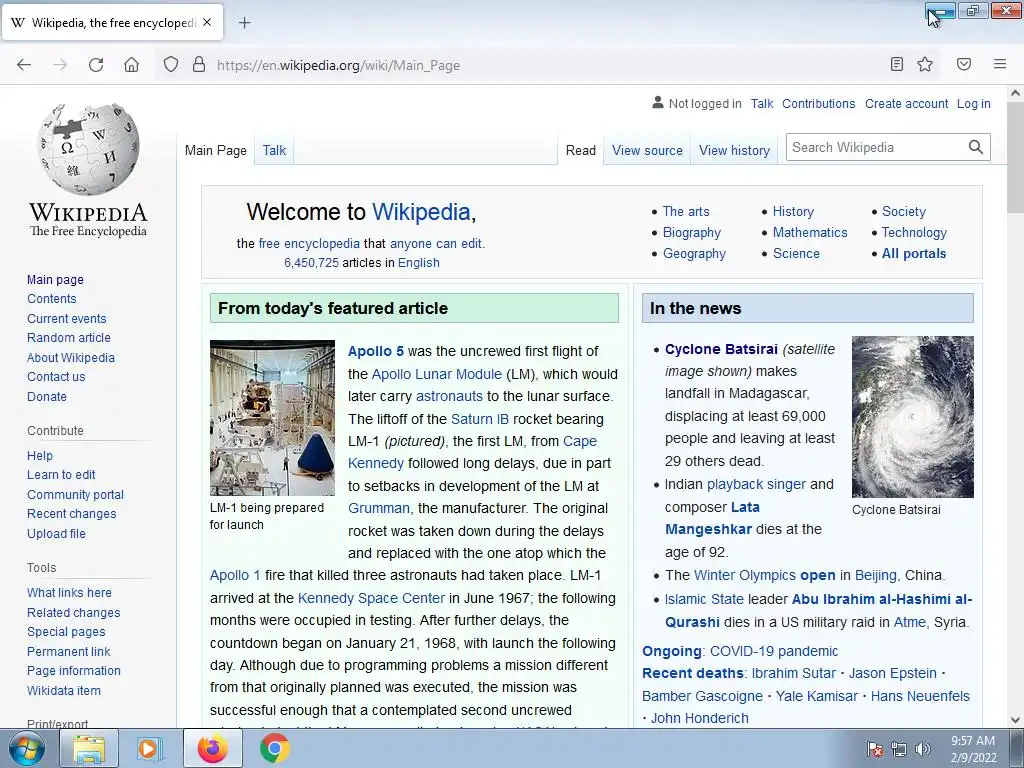Reload the current page
This screenshot has width=1024, height=768.
tap(96, 65)
